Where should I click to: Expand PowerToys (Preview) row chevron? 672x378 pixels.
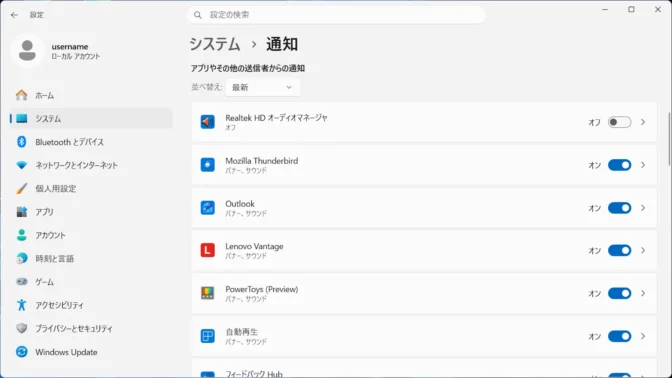[x=643, y=293]
